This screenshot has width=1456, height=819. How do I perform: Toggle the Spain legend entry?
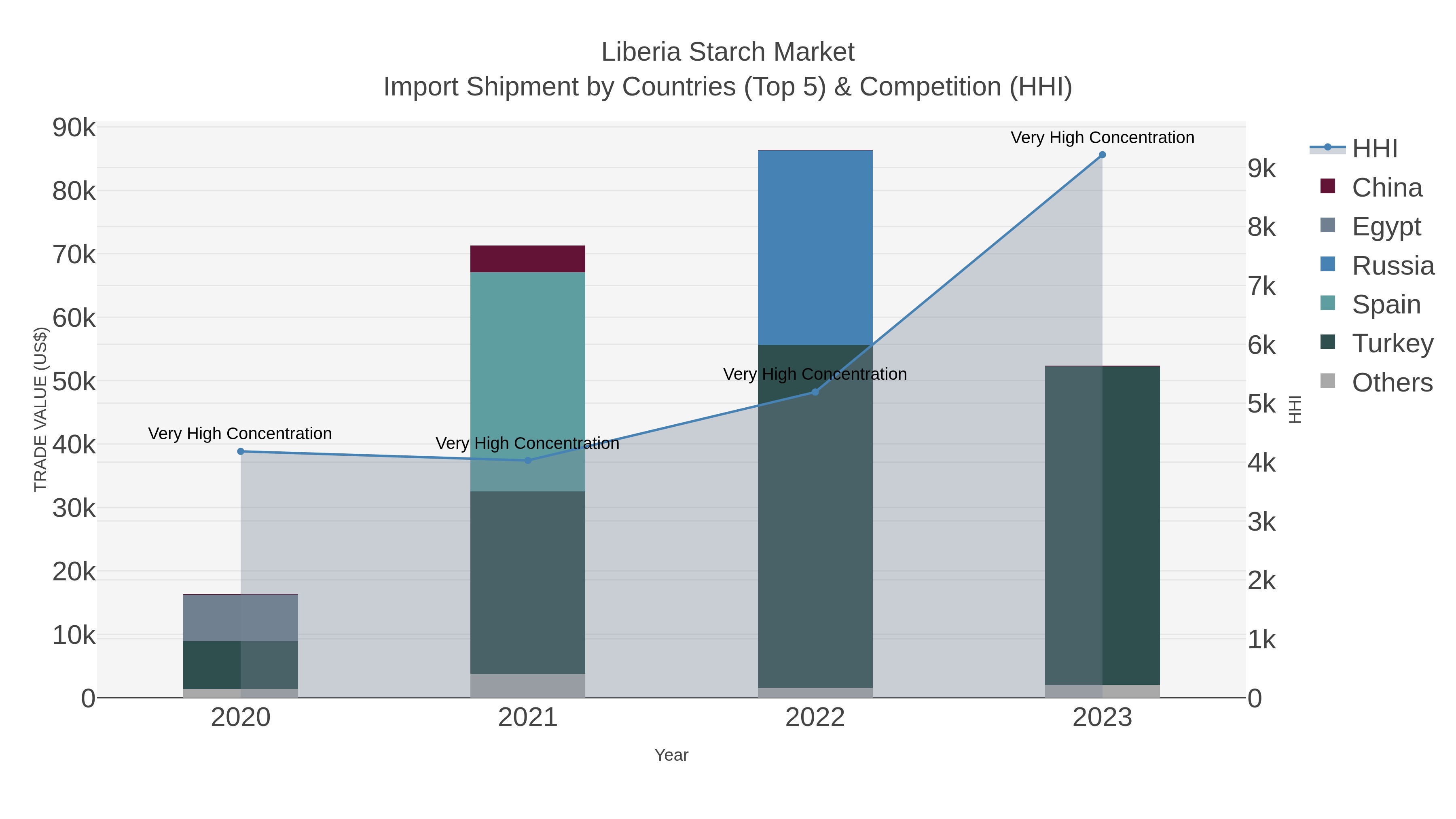1370,305
